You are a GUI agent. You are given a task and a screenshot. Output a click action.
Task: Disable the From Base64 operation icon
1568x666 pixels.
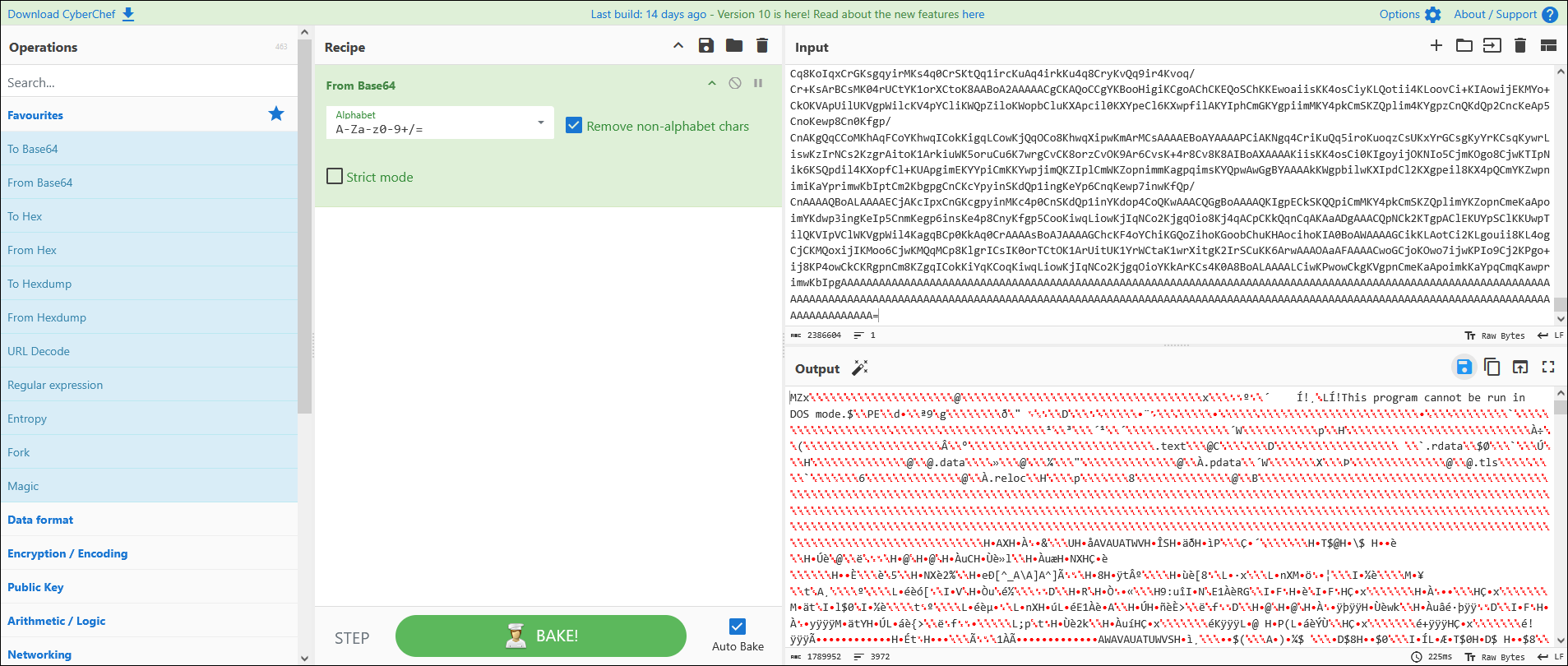(x=735, y=83)
